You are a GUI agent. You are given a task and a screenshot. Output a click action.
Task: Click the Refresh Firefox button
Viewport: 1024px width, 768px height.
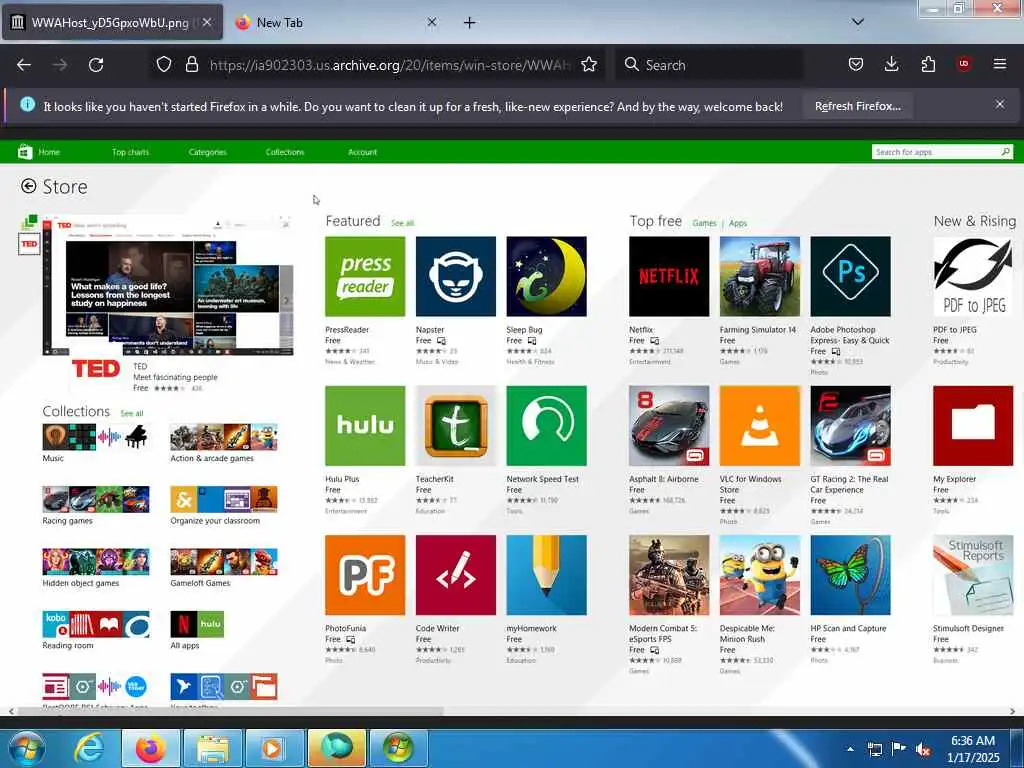coord(857,106)
